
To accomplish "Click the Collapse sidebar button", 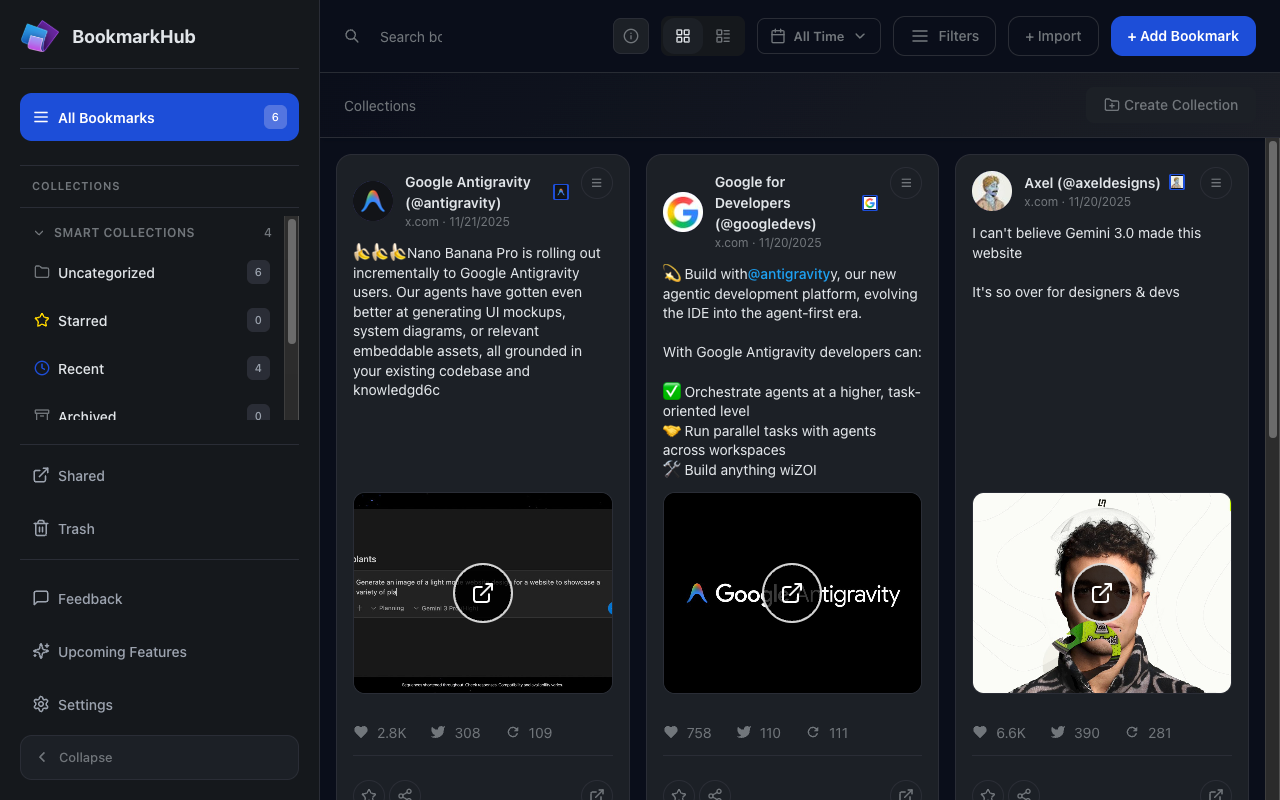I will click(159, 757).
